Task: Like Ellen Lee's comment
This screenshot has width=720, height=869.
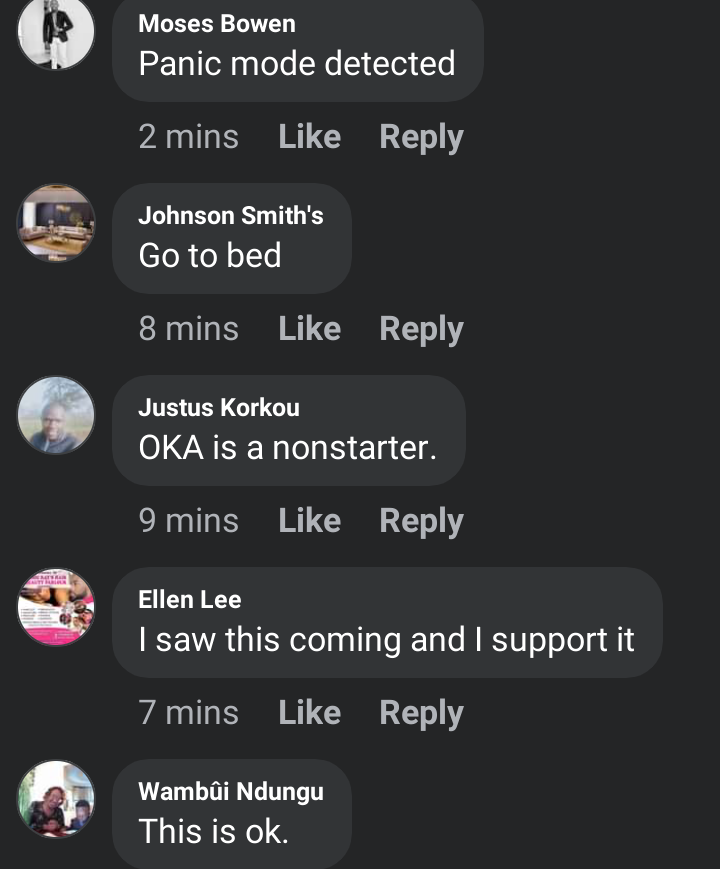Action: (x=309, y=712)
